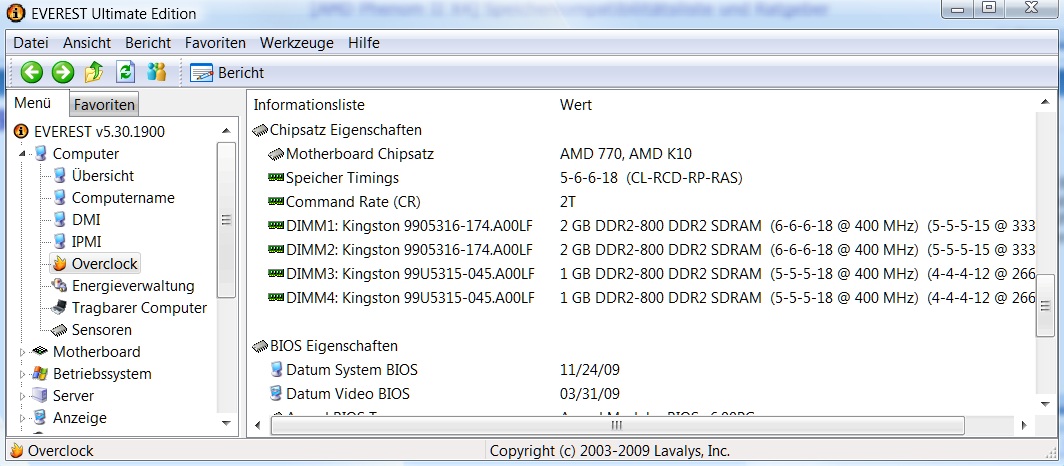
Task: Click the tree panel scroll-up arrow
Action: [x=226, y=131]
